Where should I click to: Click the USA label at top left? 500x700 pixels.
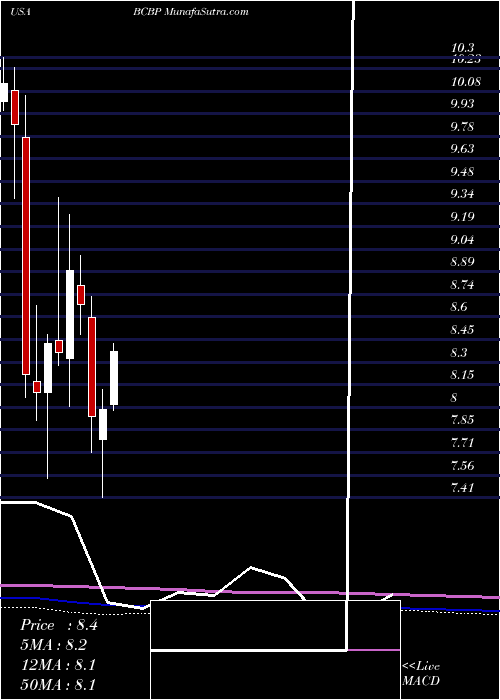pyautogui.click(x=21, y=12)
